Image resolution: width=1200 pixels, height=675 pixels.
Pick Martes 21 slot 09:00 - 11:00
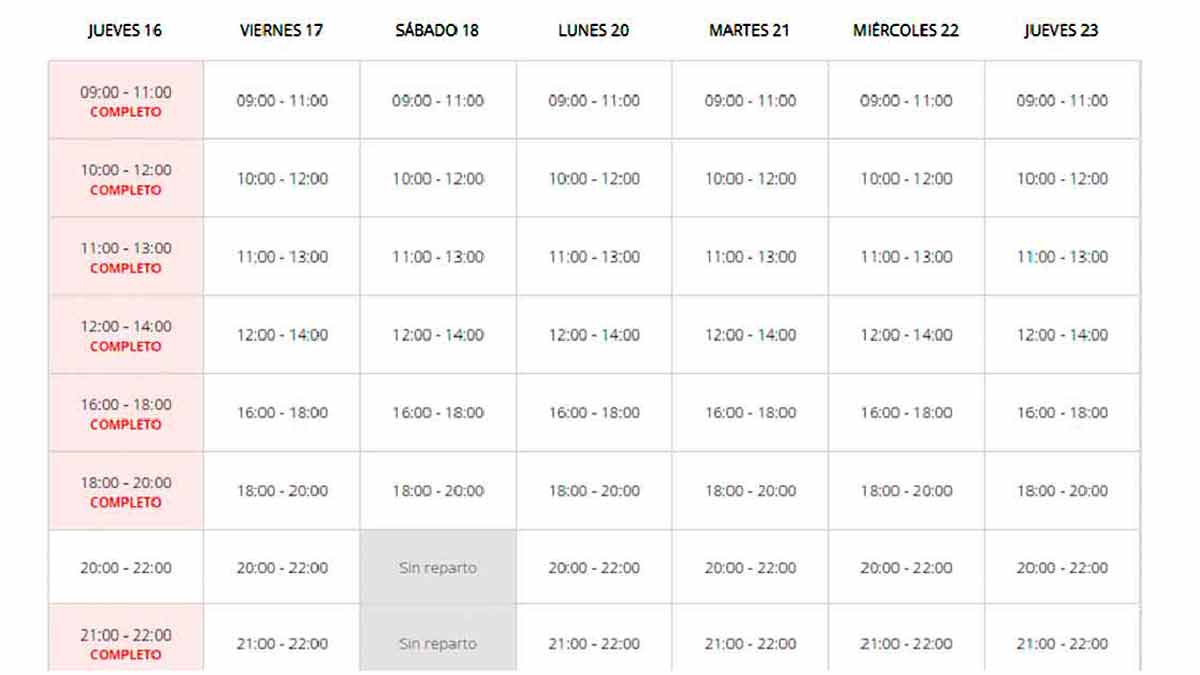pos(750,100)
